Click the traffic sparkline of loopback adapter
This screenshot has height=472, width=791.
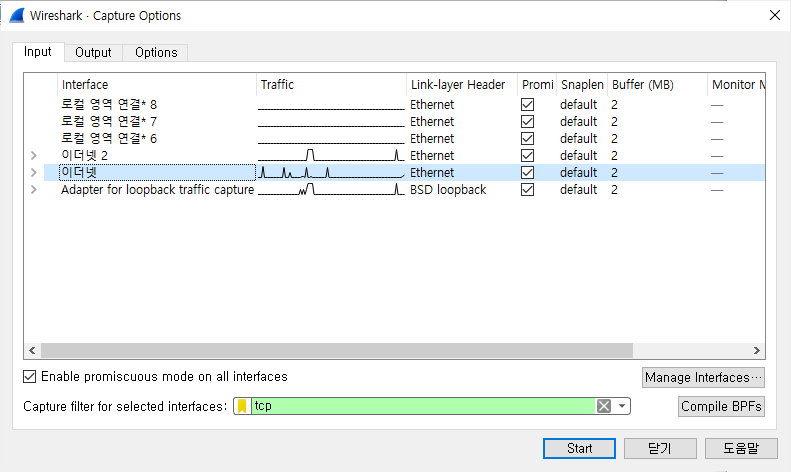[331, 190]
